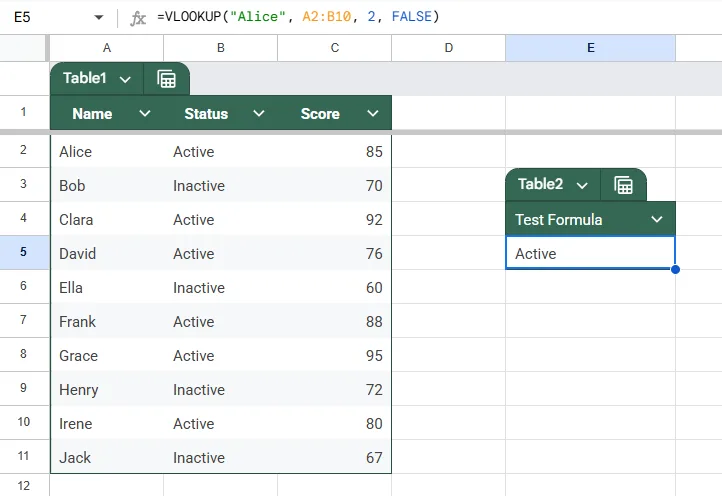Click the select-all corner box
The width and height of the screenshot is (722, 496).
coord(23,48)
